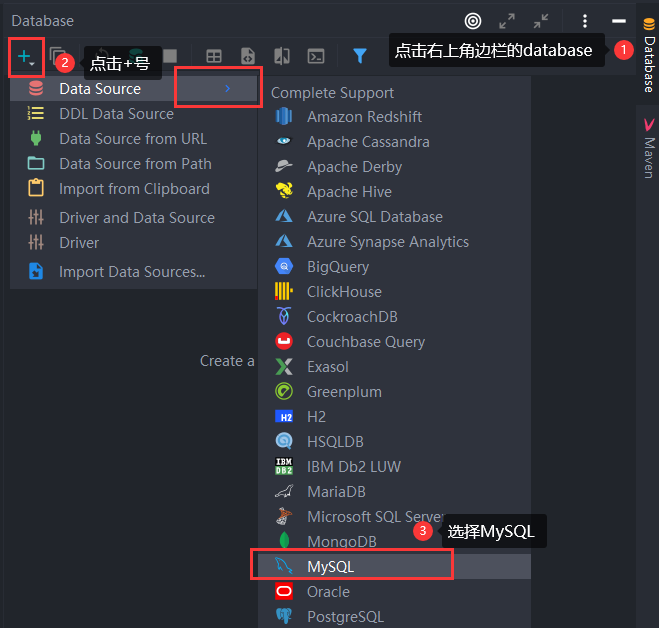Open the query console toolbar icon
The width and height of the screenshot is (659, 628).
click(316, 56)
